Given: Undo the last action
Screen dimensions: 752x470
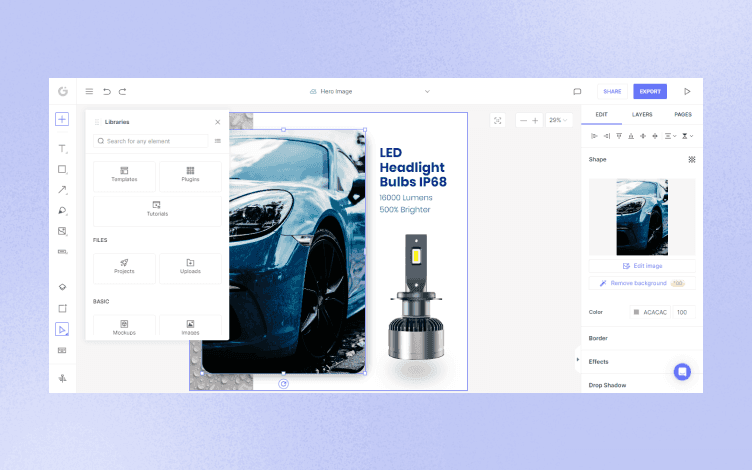Looking at the screenshot, I should pyautogui.click(x=106, y=91).
